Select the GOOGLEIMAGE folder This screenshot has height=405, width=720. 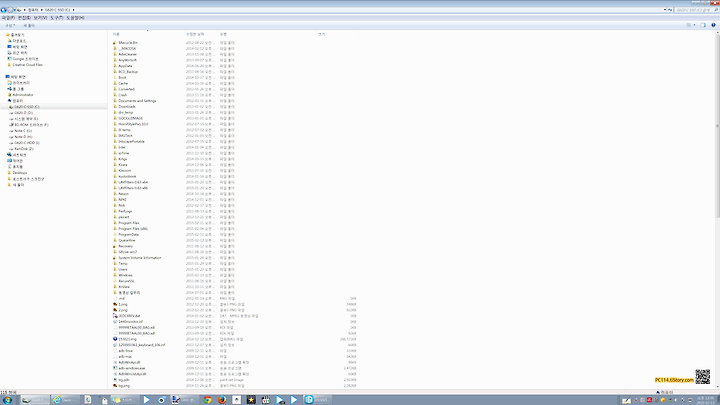[x=130, y=118]
